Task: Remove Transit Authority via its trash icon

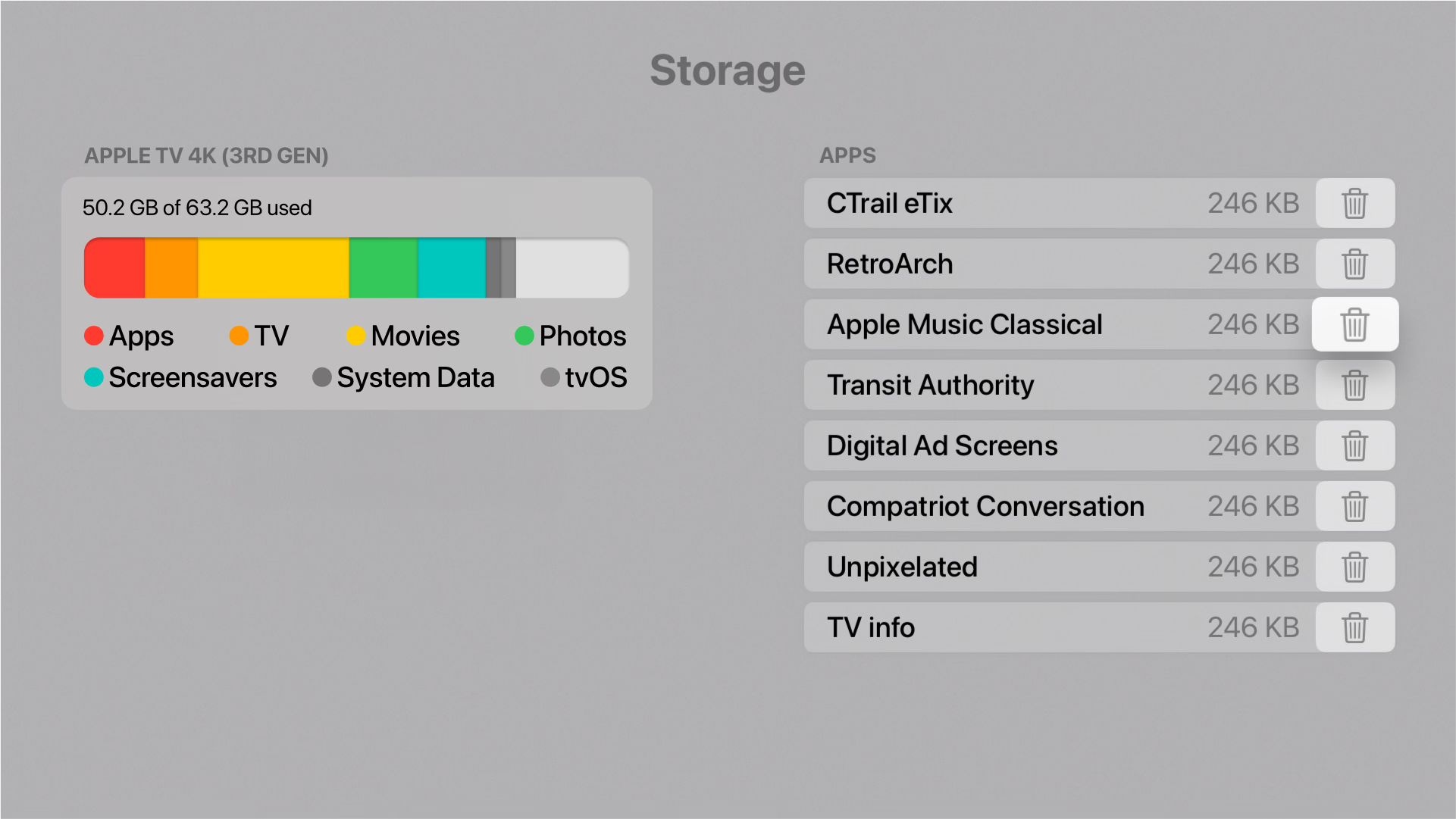Action: pyautogui.click(x=1354, y=385)
